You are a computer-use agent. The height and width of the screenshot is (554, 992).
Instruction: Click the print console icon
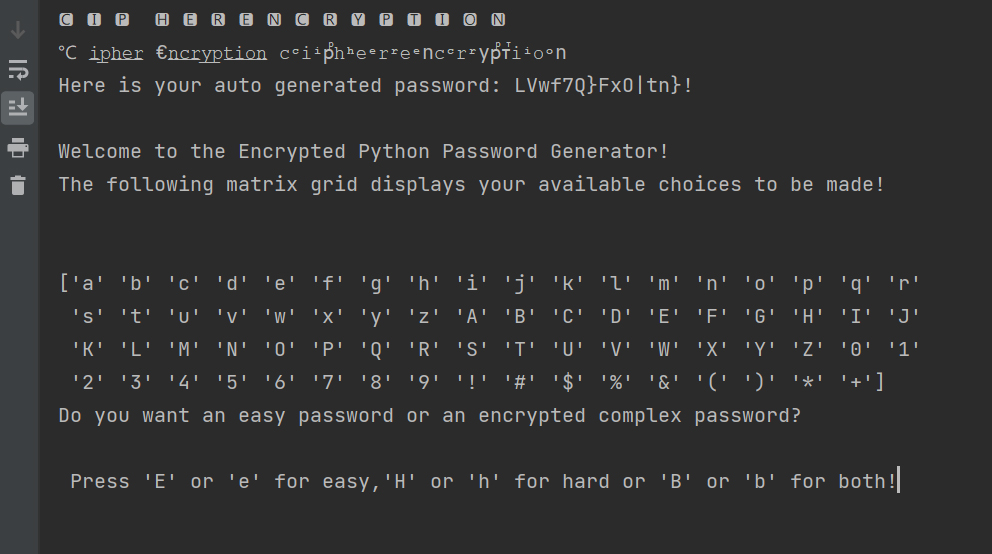coord(18,148)
